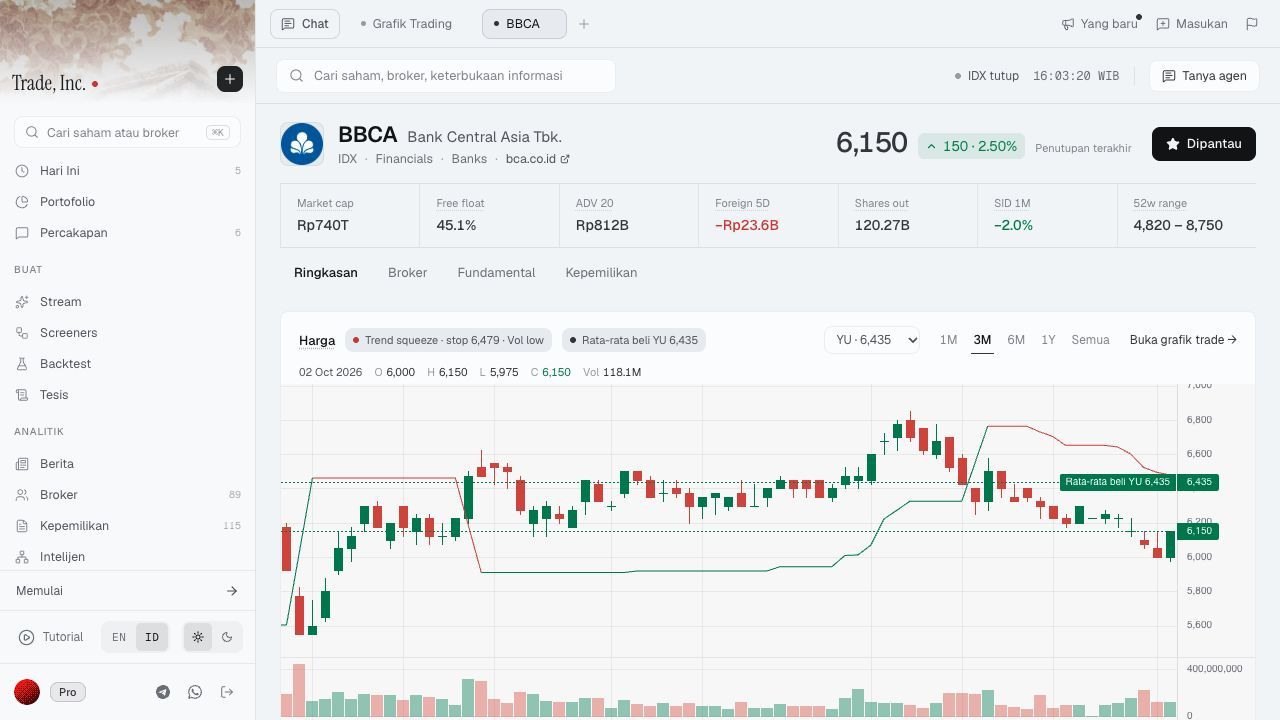The width and height of the screenshot is (1280, 720).
Task: Switch to the Chat tab
Action: coord(305,24)
